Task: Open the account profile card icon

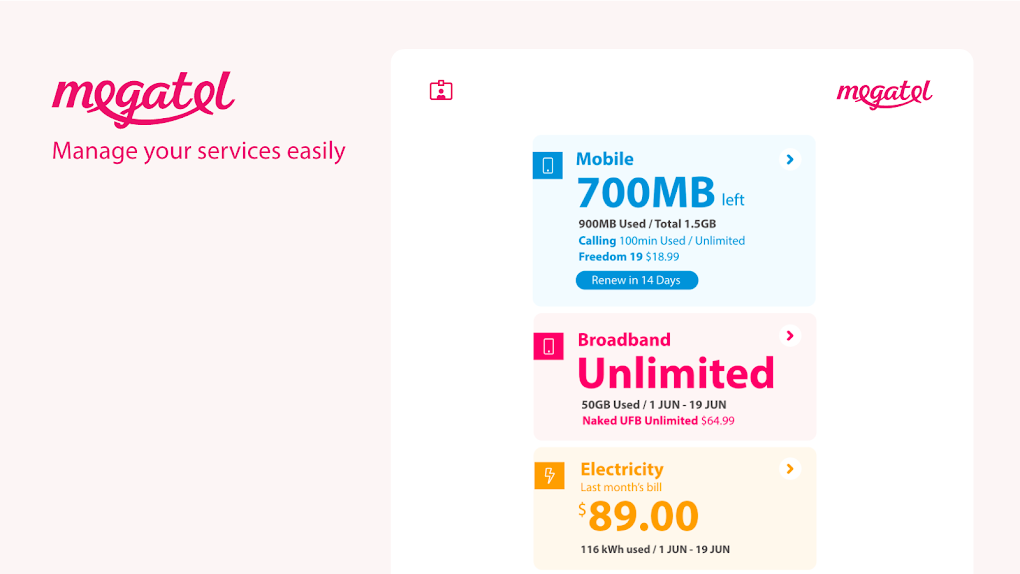Action: 441,91
